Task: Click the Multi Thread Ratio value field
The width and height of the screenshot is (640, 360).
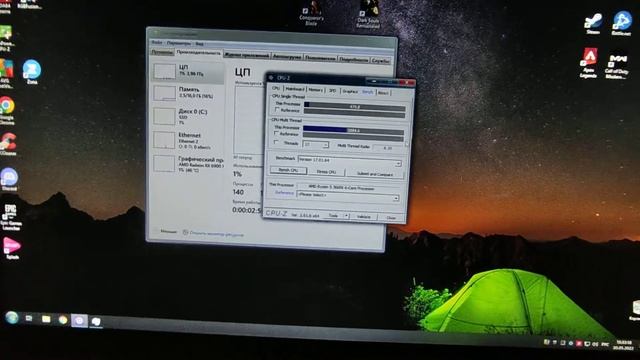Action: click(x=388, y=148)
